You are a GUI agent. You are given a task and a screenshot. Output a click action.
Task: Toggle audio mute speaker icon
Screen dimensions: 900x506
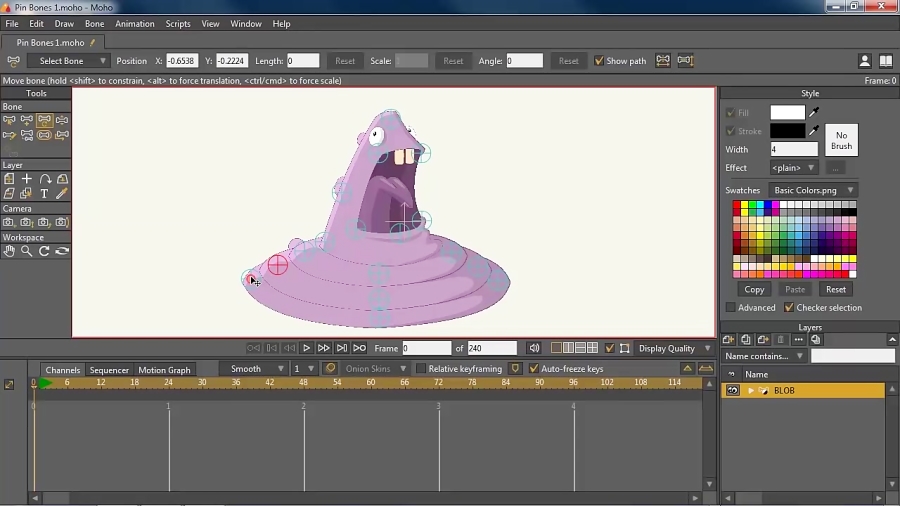pyautogui.click(x=534, y=348)
